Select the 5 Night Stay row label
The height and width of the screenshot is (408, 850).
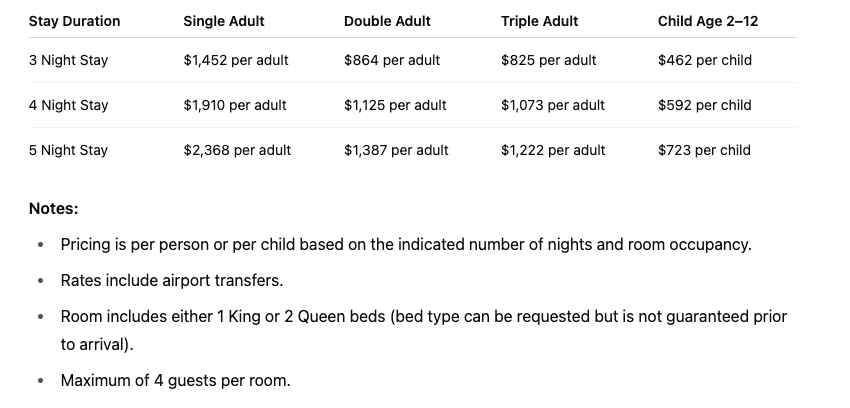pyautogui.click(x=68, y=150)
